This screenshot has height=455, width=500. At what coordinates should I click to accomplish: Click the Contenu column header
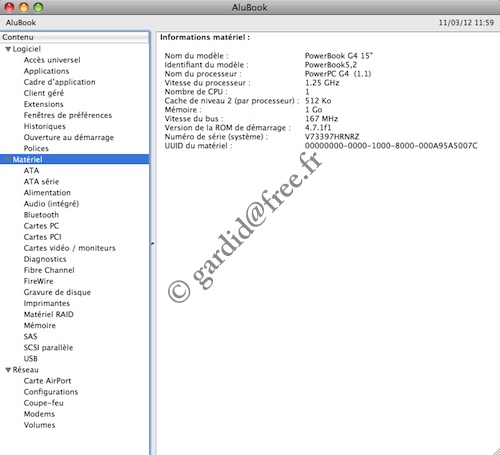pos(75,37)
